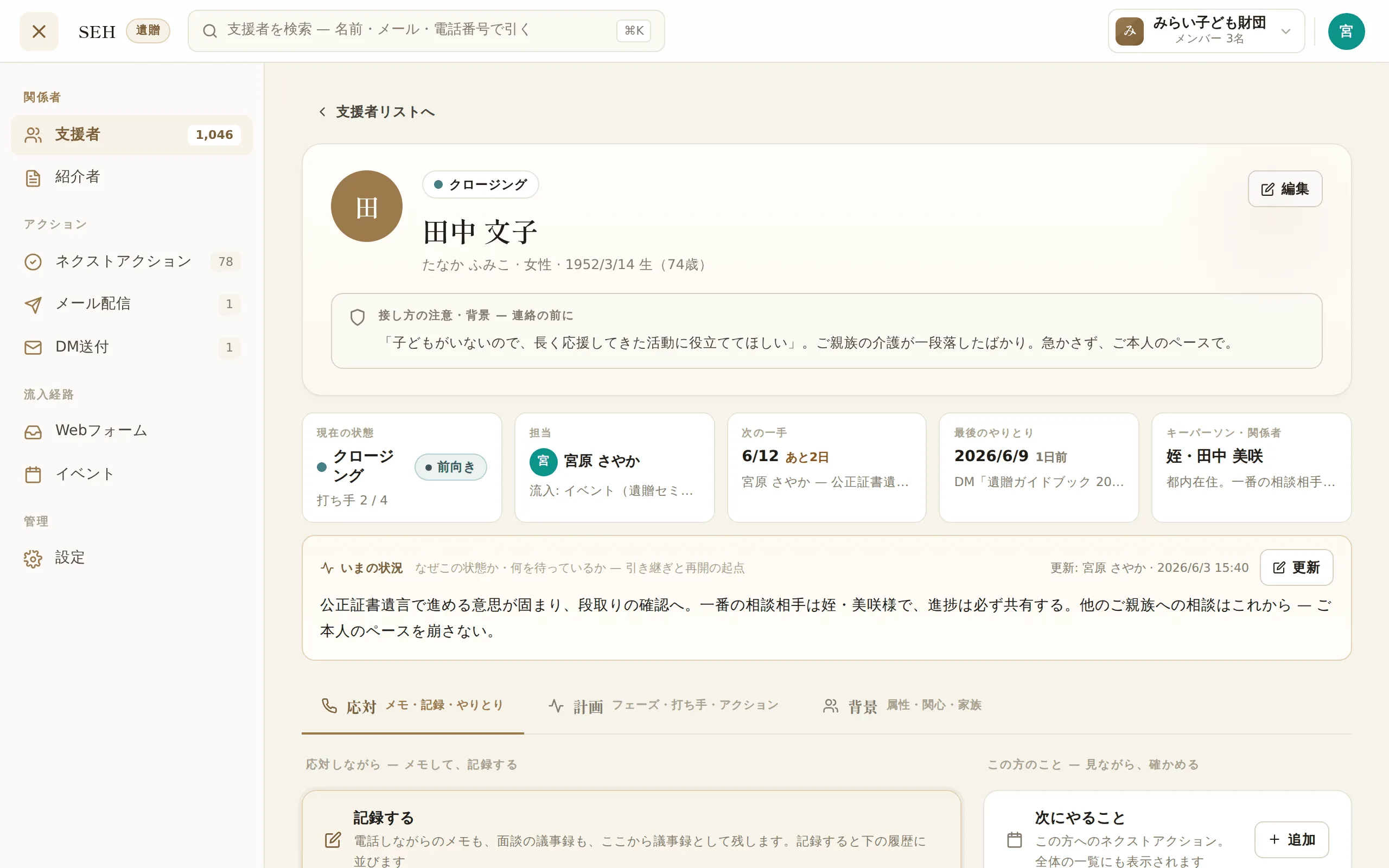Focus the 支援者を検索 search field

point(426,31)
